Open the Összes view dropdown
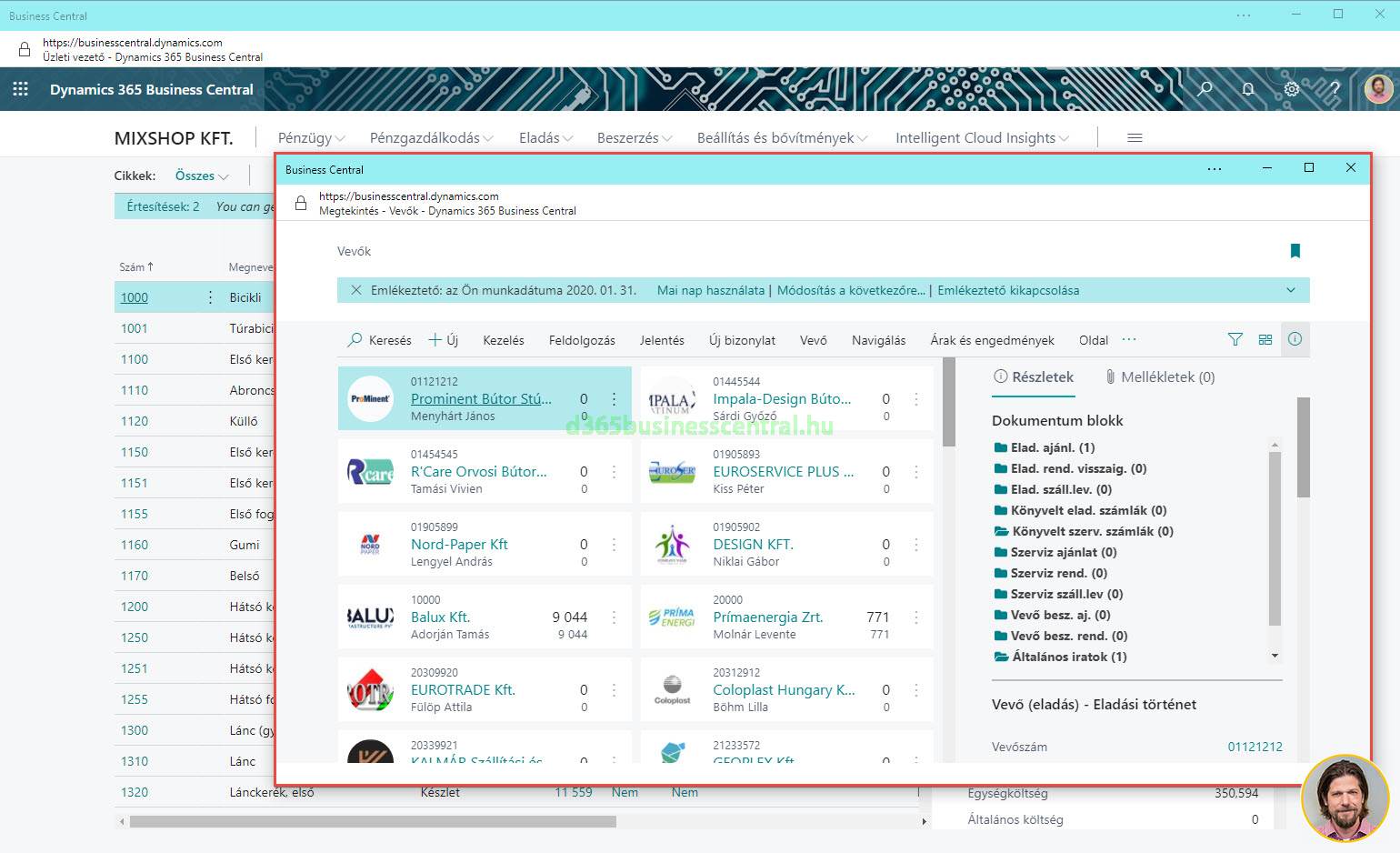The image size is (1400, 853). [x=202, y=176]
